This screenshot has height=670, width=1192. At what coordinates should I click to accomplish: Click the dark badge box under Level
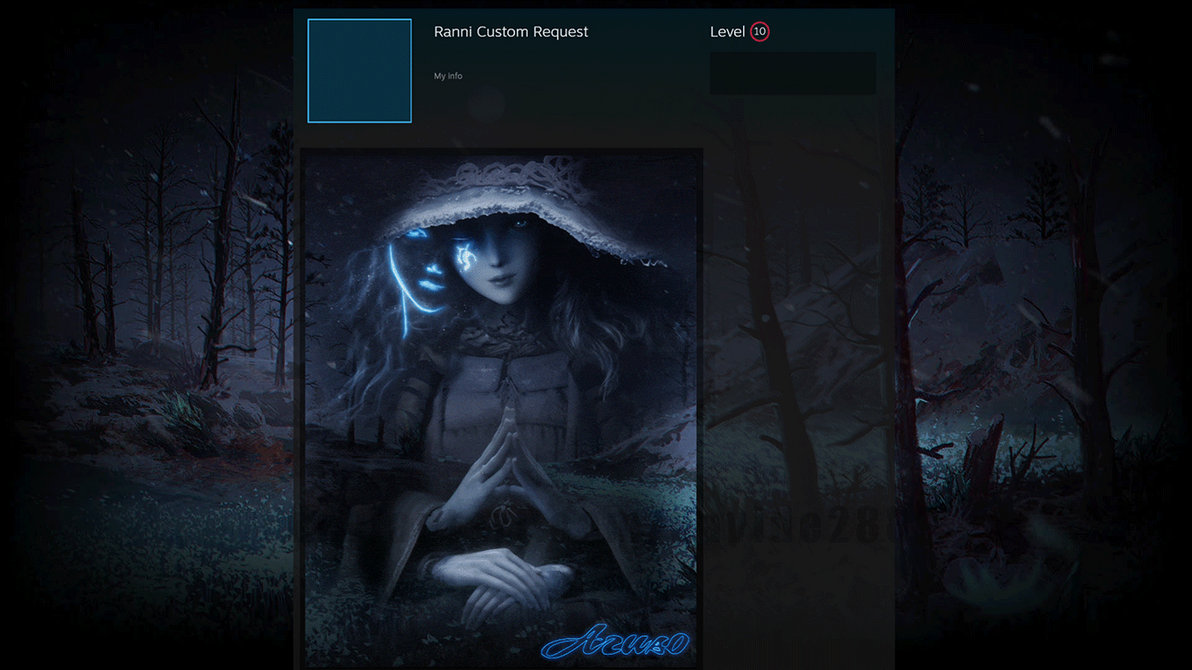point(792,73)
